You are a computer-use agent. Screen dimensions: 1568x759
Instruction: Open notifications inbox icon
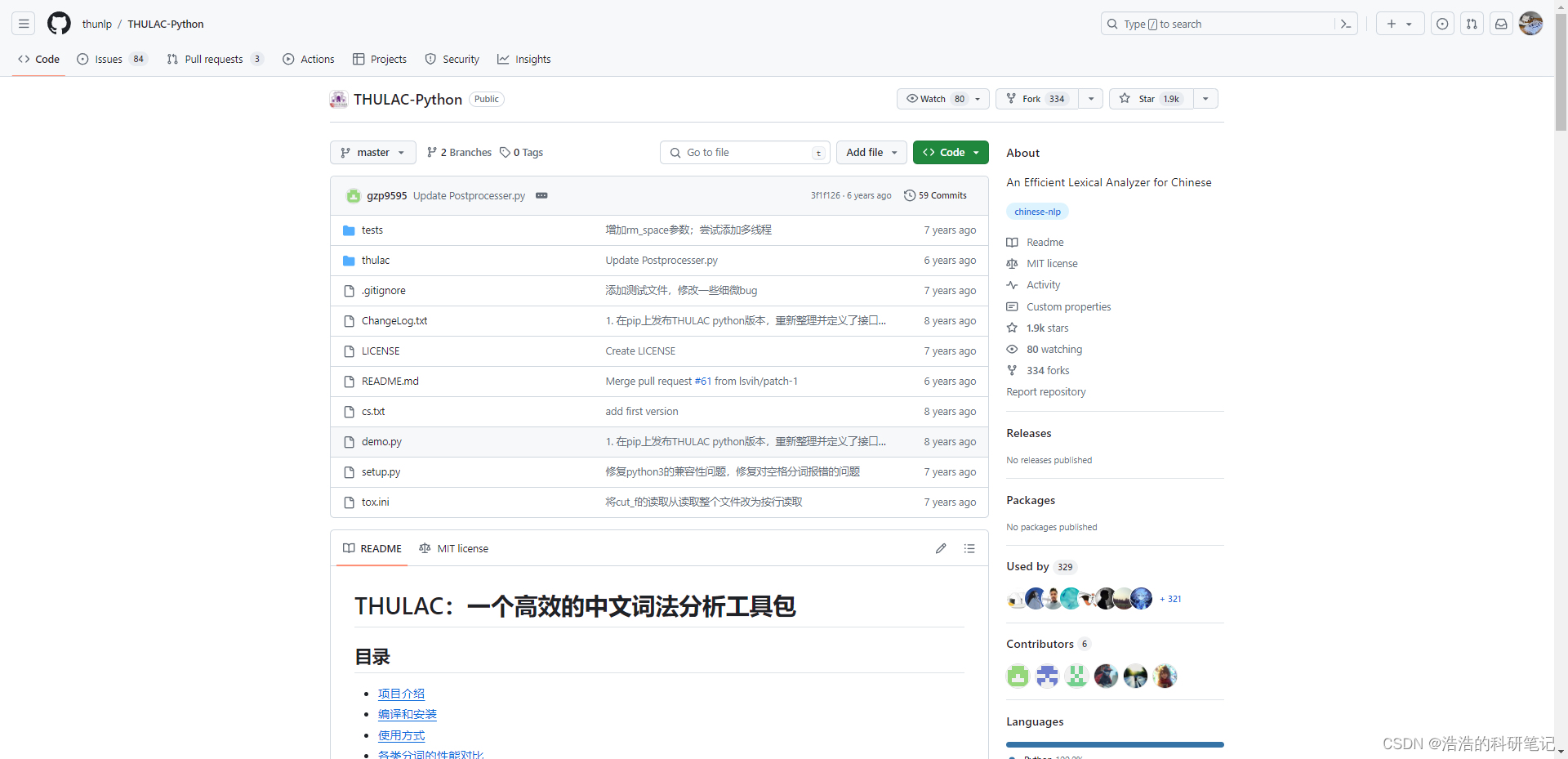tap(1501, 24)
